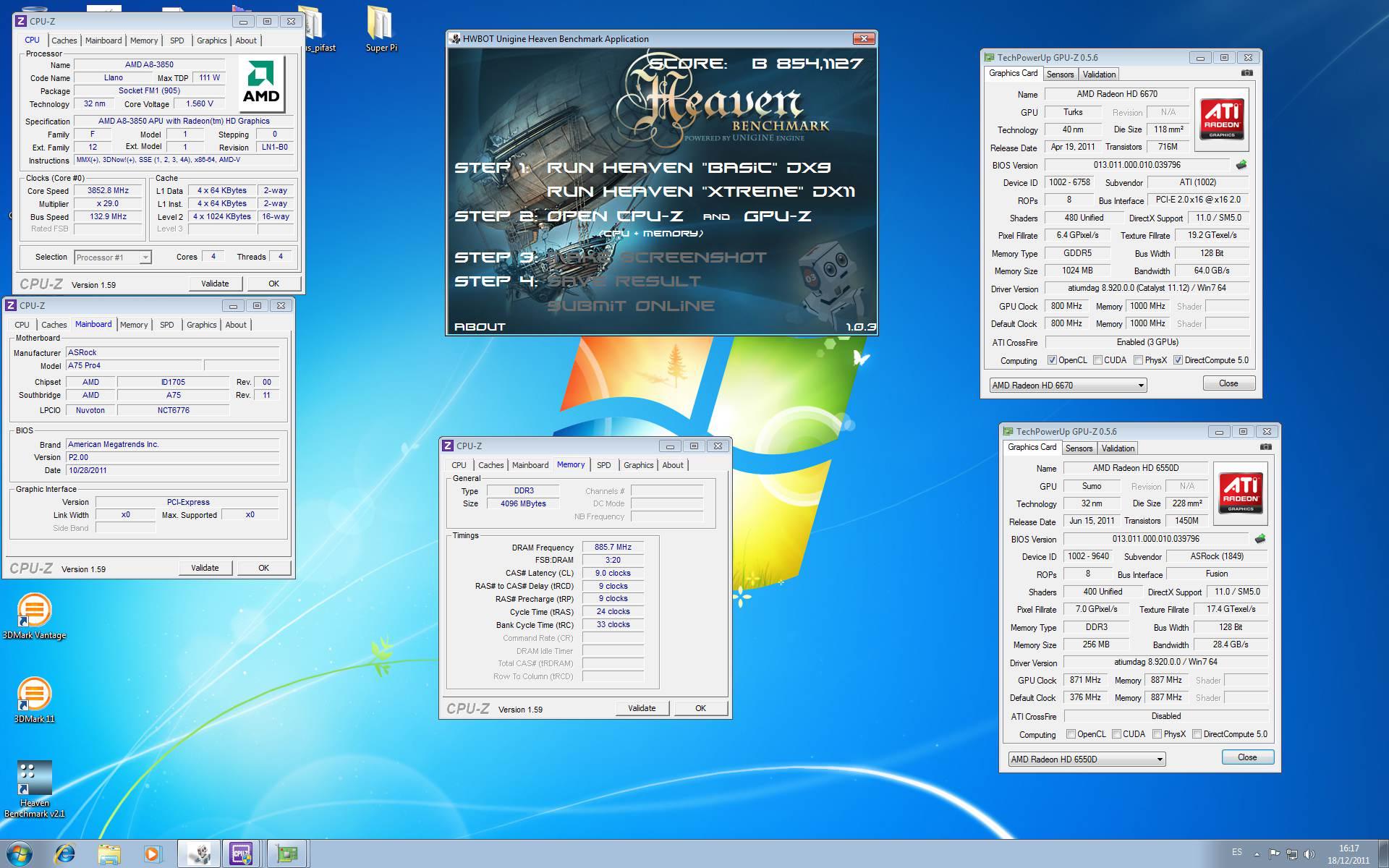Toggle PhysX checkbox in HD 6670 GPU-Z
The height and width of the screenshot is (868, 1389).
click(x=1138, y=360)
